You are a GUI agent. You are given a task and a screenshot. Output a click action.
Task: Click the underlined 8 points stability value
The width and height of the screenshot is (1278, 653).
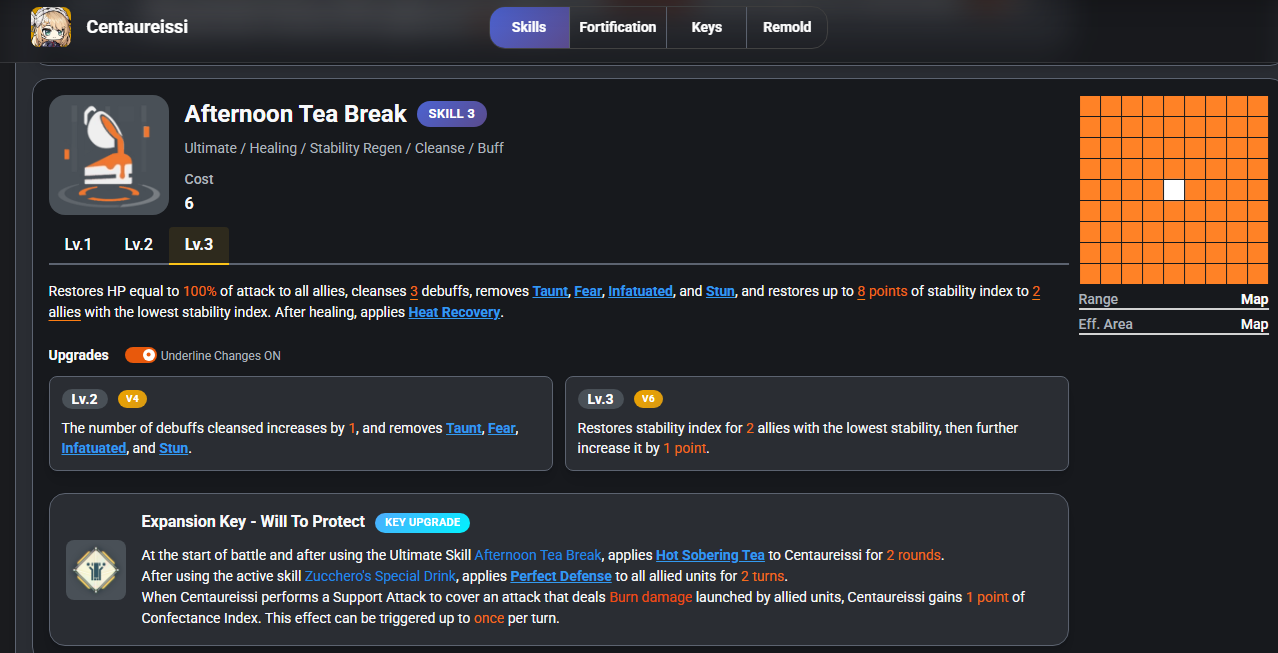click(x=882, y=291)
